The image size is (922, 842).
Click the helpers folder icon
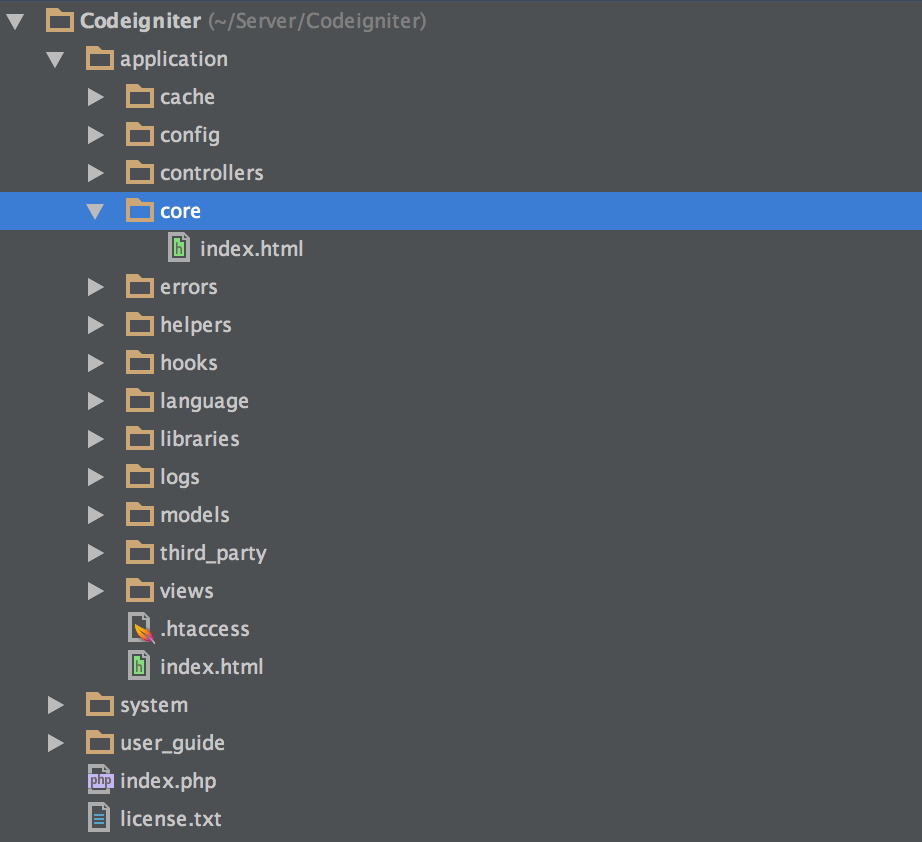pos(140,324)
